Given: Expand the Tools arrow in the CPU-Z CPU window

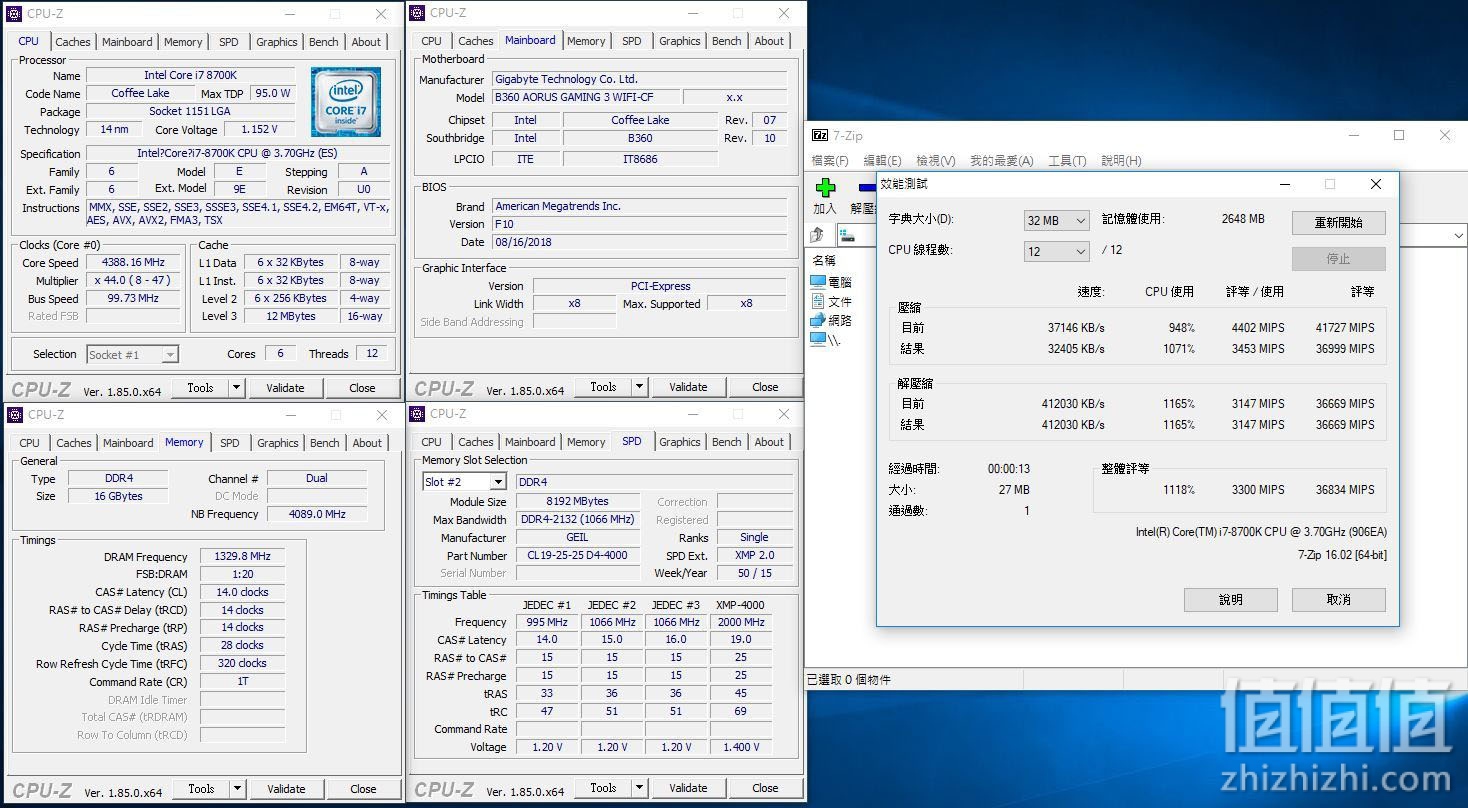Looking at the screenshot, I should tap(237, 388).
